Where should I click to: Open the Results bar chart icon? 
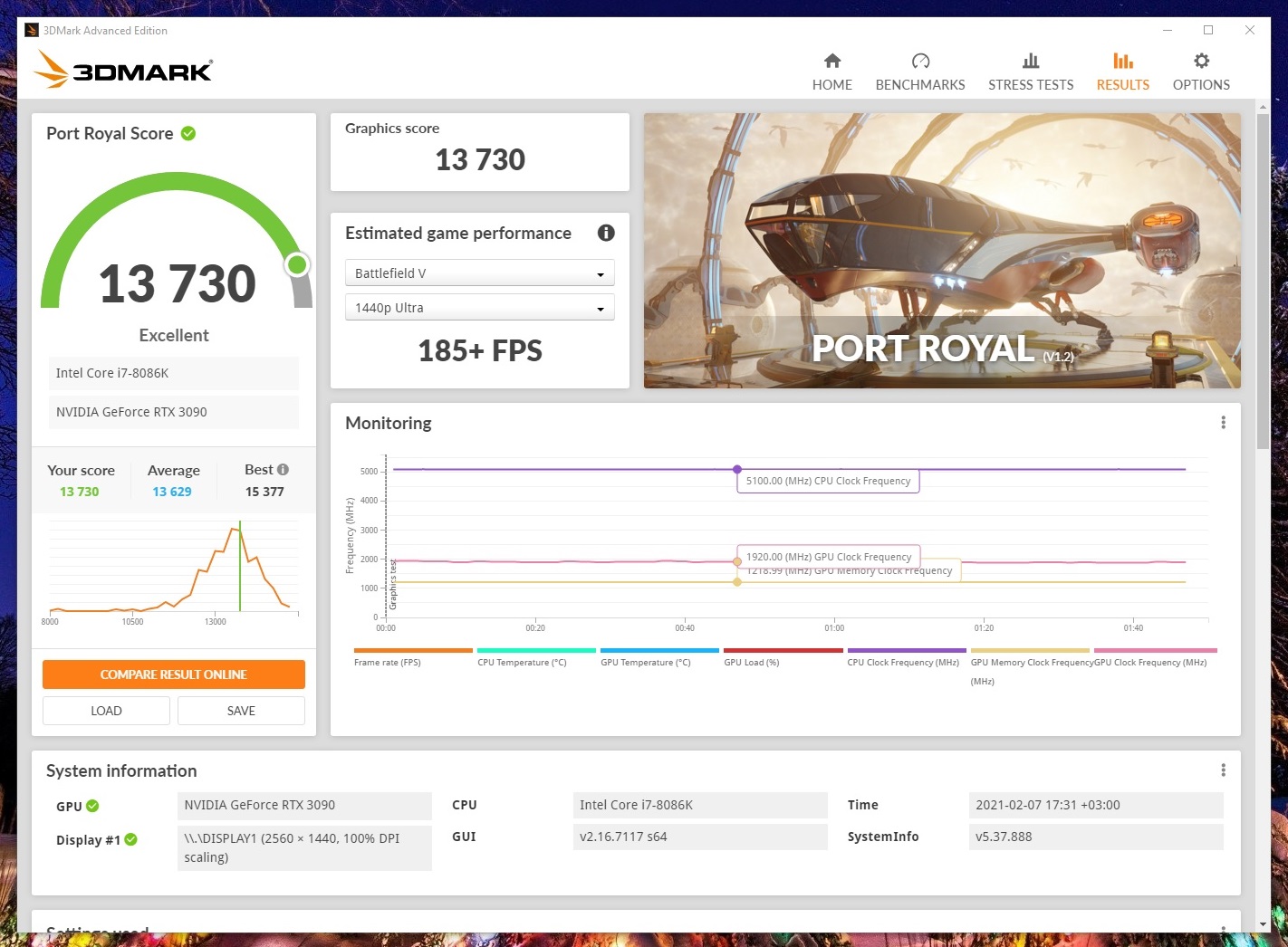(1123, 61)
